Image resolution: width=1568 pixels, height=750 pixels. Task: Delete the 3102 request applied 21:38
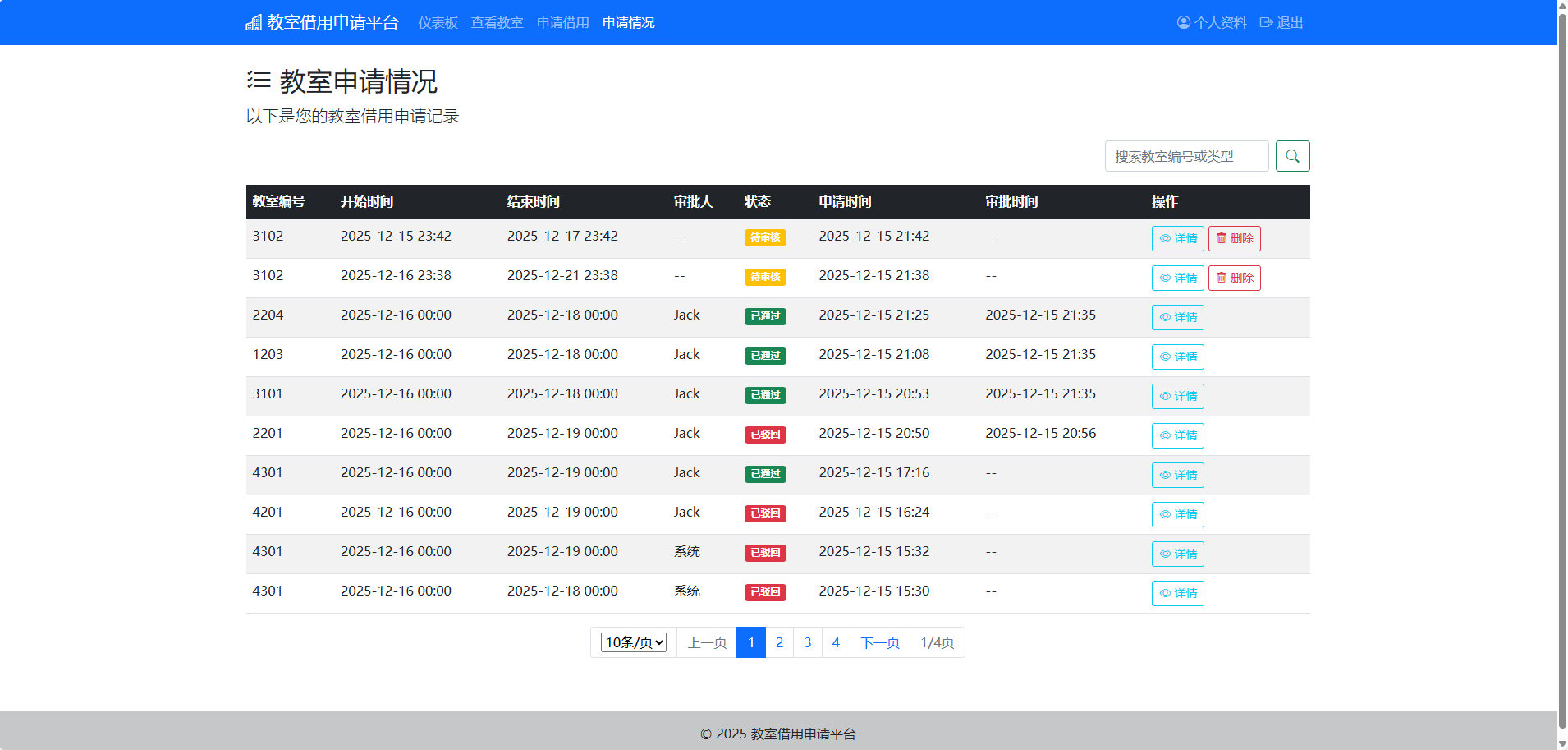[x=1234, y=278]
